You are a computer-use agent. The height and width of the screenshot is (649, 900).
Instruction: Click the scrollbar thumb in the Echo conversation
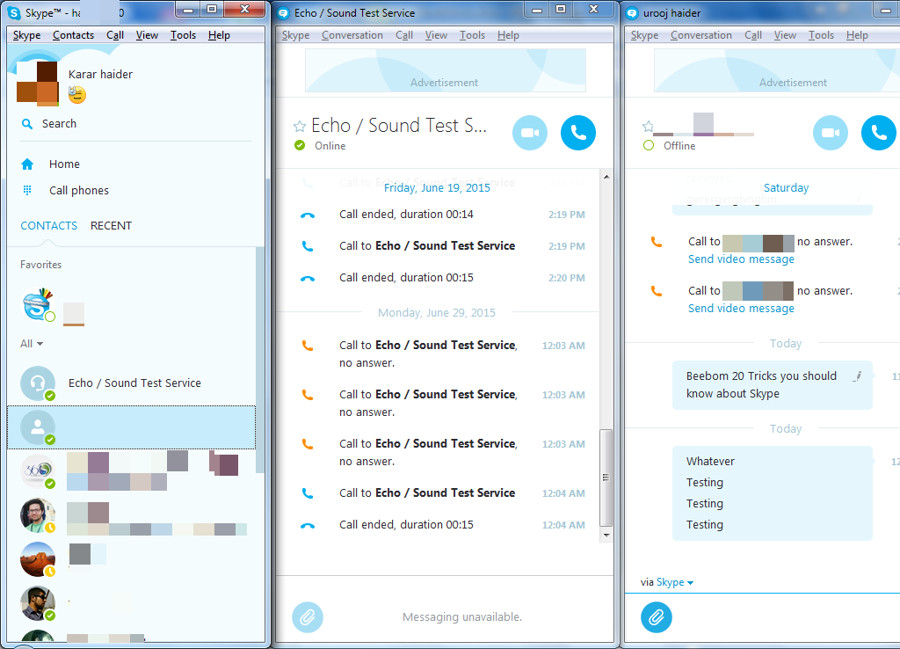pyautogui.click(x=606, y=477)
